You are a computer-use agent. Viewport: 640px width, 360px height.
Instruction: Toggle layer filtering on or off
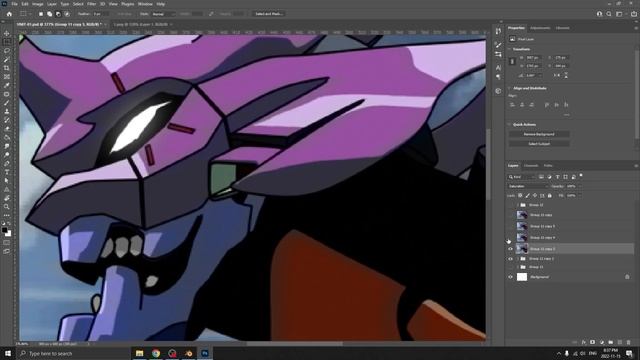click(581, 176)
